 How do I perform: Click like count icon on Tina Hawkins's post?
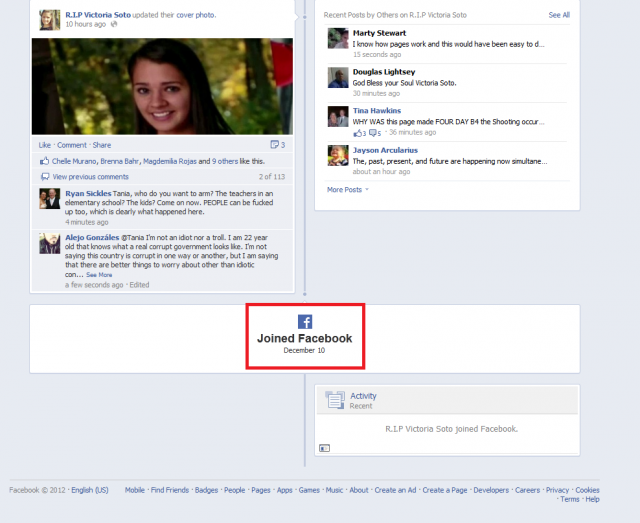pyautogui.click(x=360, y=133)
